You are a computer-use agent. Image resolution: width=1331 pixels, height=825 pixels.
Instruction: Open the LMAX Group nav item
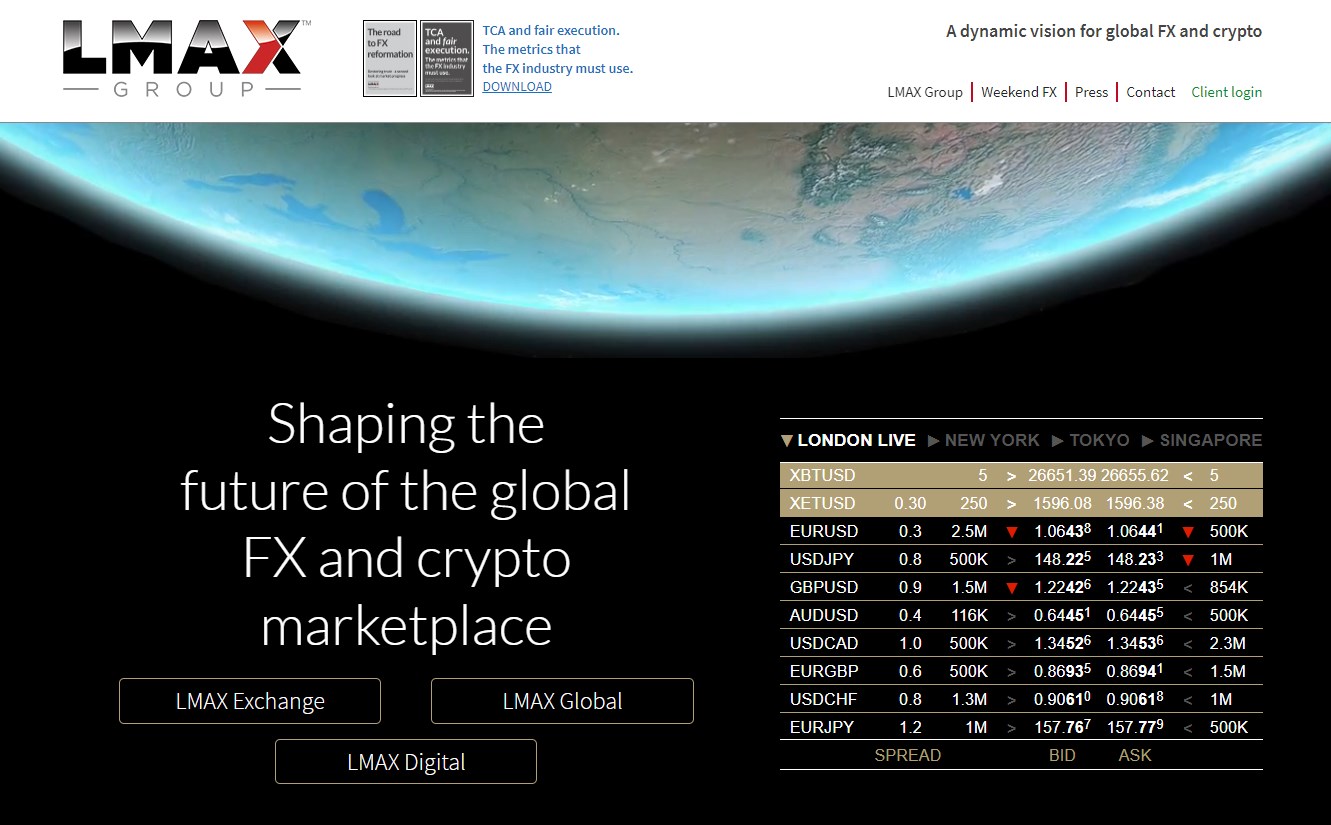(925, 92)
